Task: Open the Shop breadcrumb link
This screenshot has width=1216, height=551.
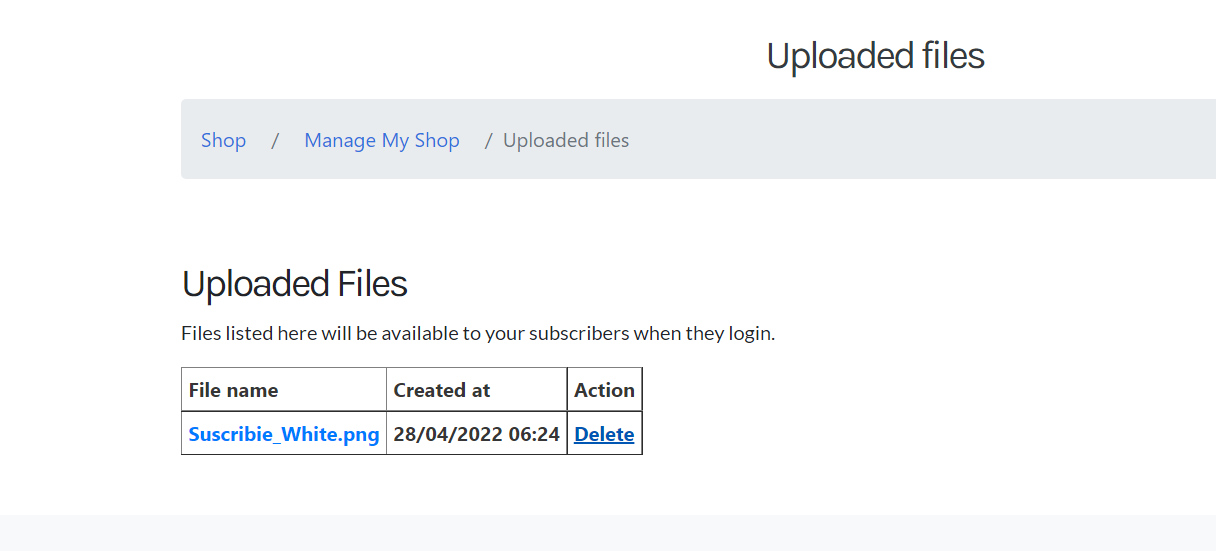Action: click(x=223, y=140)
